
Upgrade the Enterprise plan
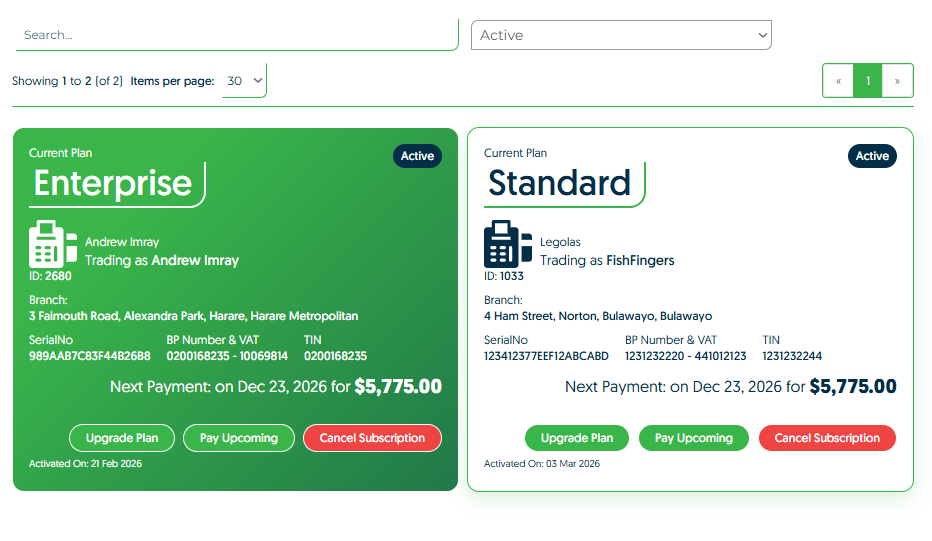point(122,438)
